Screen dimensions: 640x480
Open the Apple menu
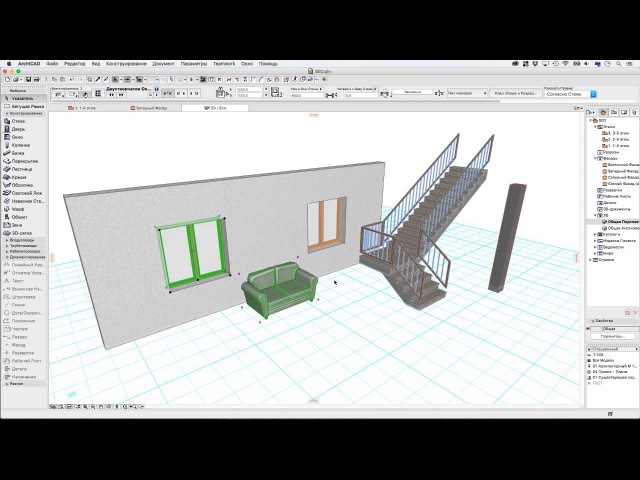[9, 64]
